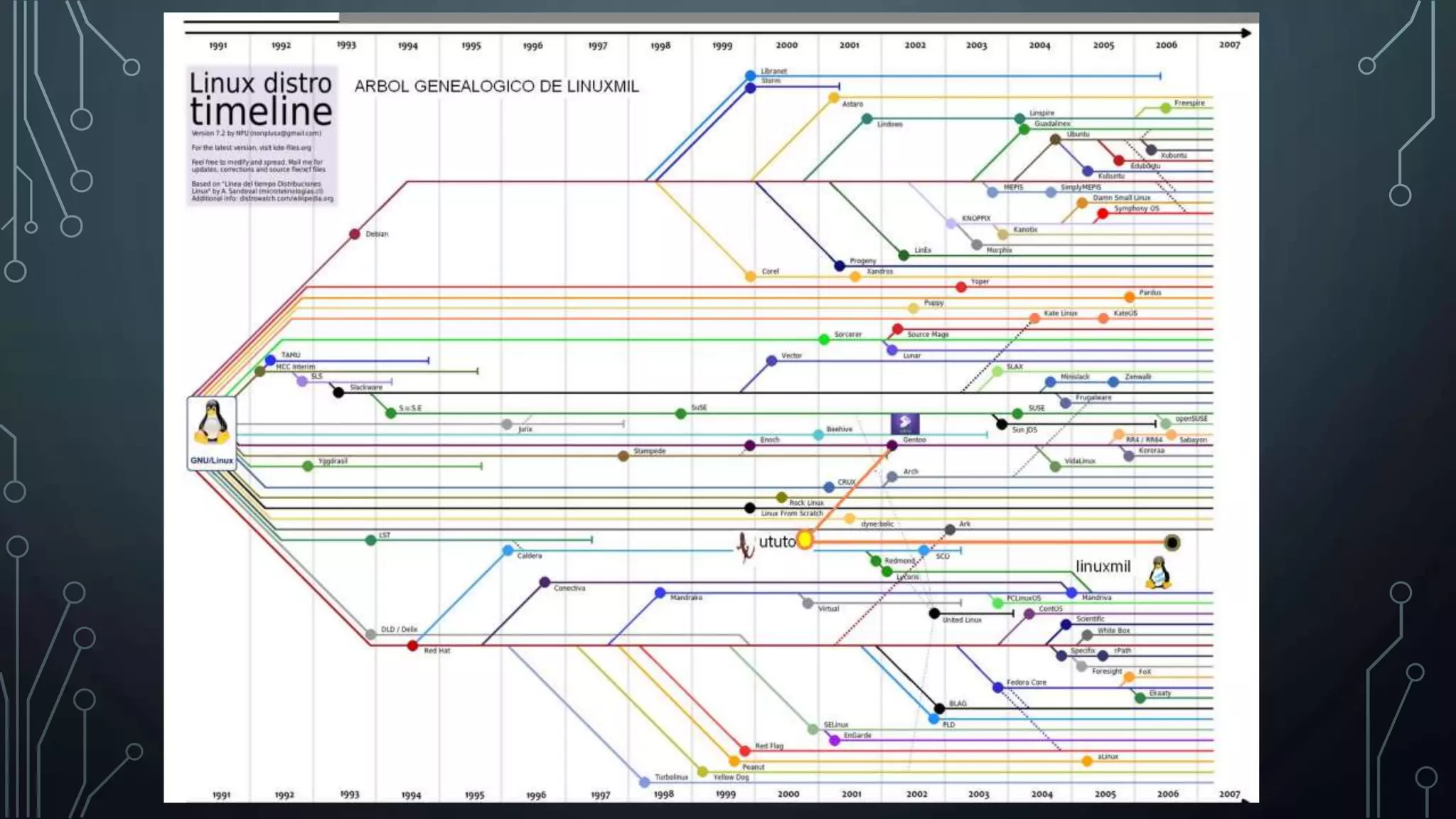Click the purple Gentoo logo square
The height and width of the screenshot is (819, 1456).
tap(905, 424)
